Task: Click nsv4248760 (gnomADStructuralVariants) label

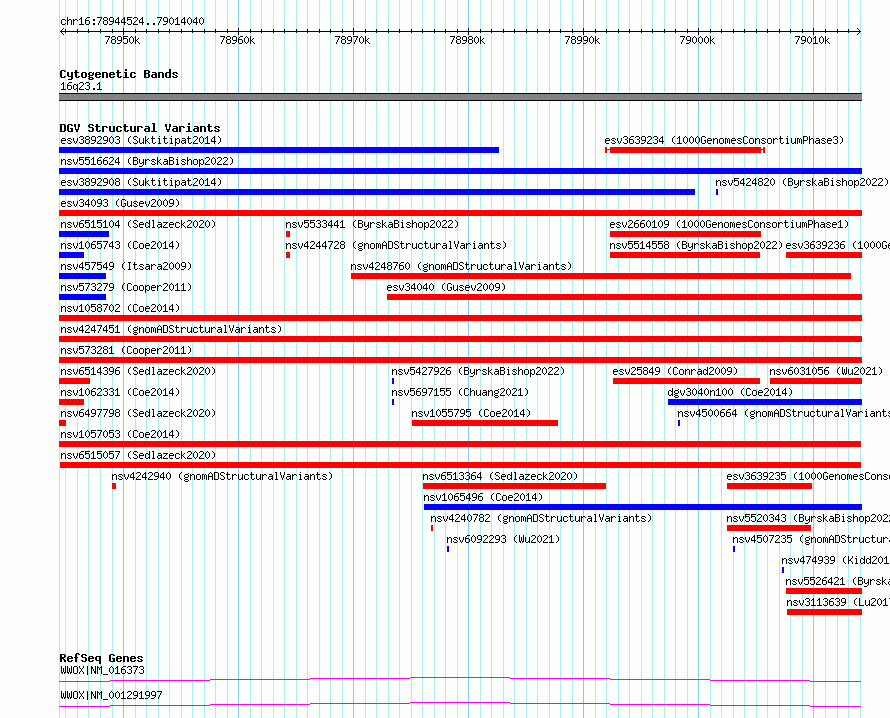Action: (x=461, y=266)
